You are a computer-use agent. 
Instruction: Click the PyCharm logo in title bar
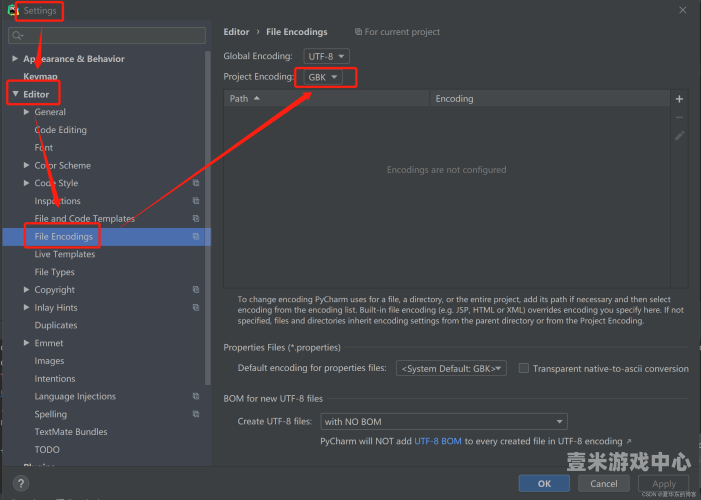[13, 10]
